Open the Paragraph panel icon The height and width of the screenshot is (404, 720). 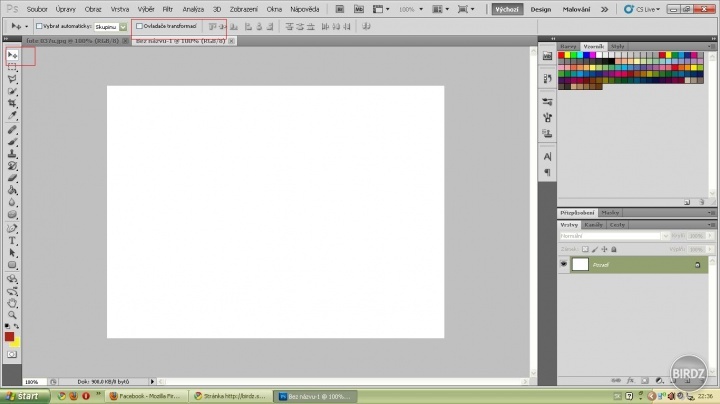547,173
